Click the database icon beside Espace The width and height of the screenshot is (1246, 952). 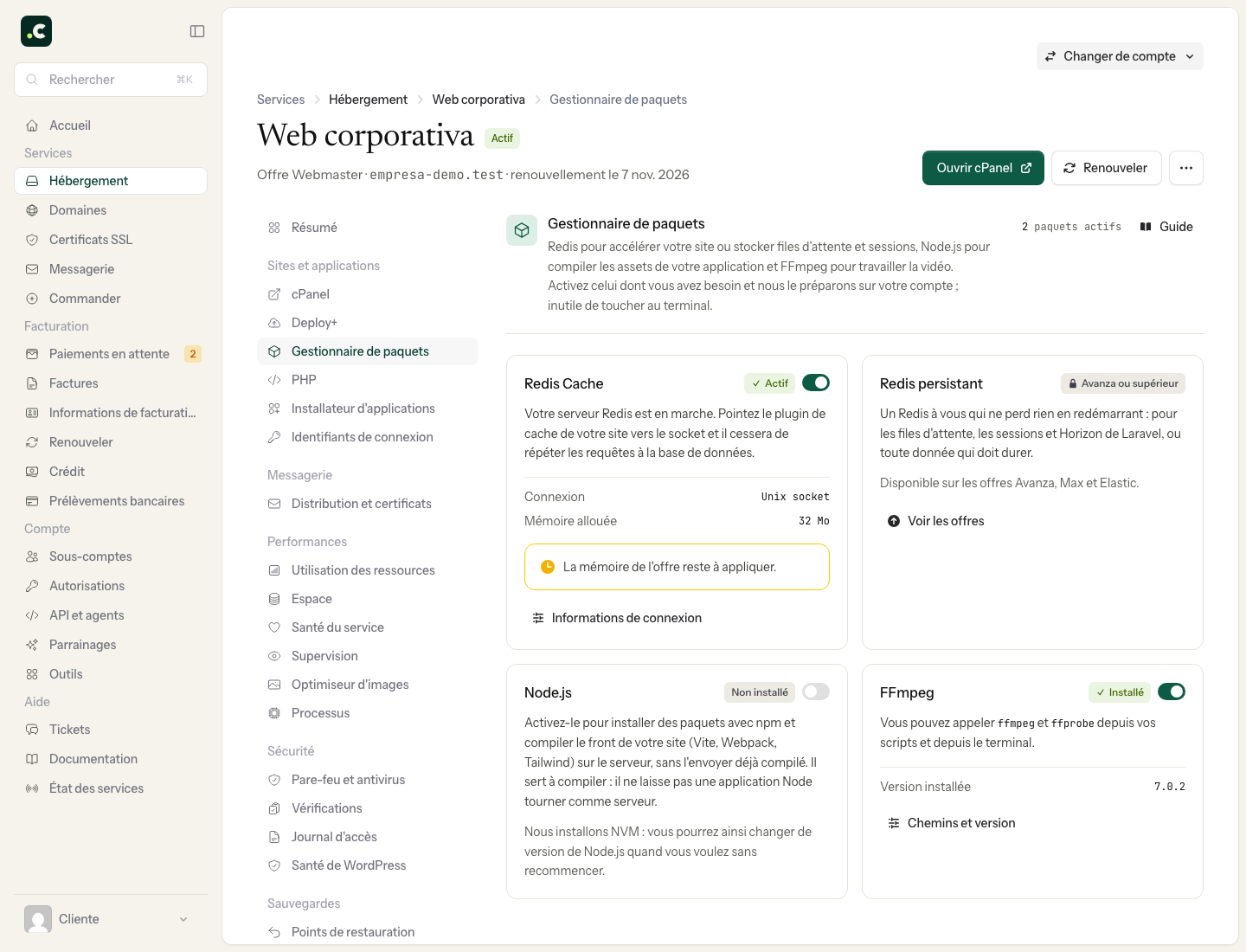click(x=274, y=599)
